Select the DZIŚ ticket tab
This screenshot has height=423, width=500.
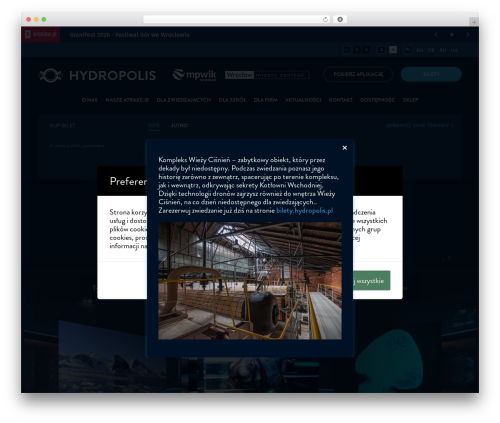pos(154,126)
